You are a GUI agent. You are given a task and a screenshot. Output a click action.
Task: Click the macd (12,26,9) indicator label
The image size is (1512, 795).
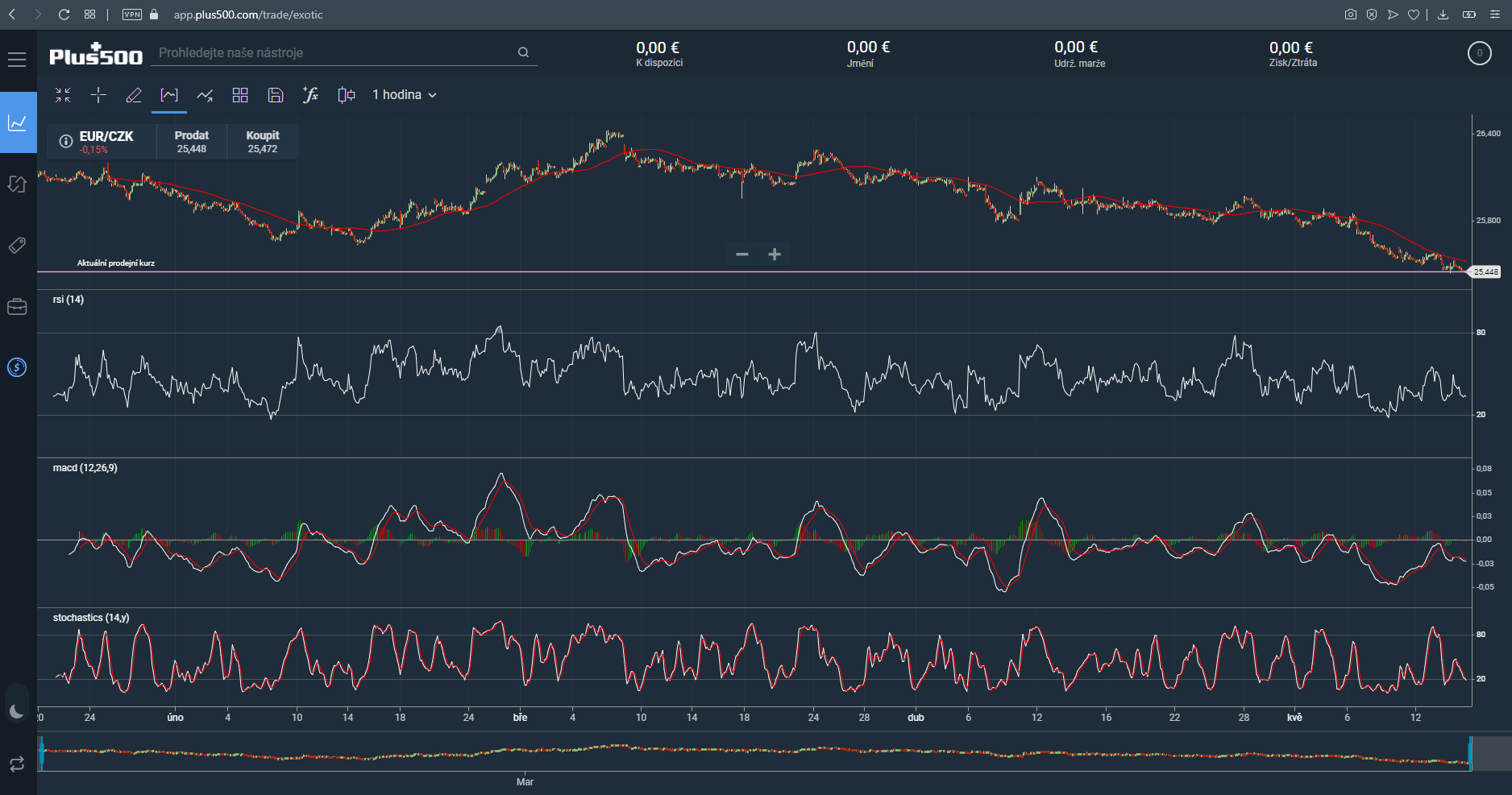click(x=85, y=468)
